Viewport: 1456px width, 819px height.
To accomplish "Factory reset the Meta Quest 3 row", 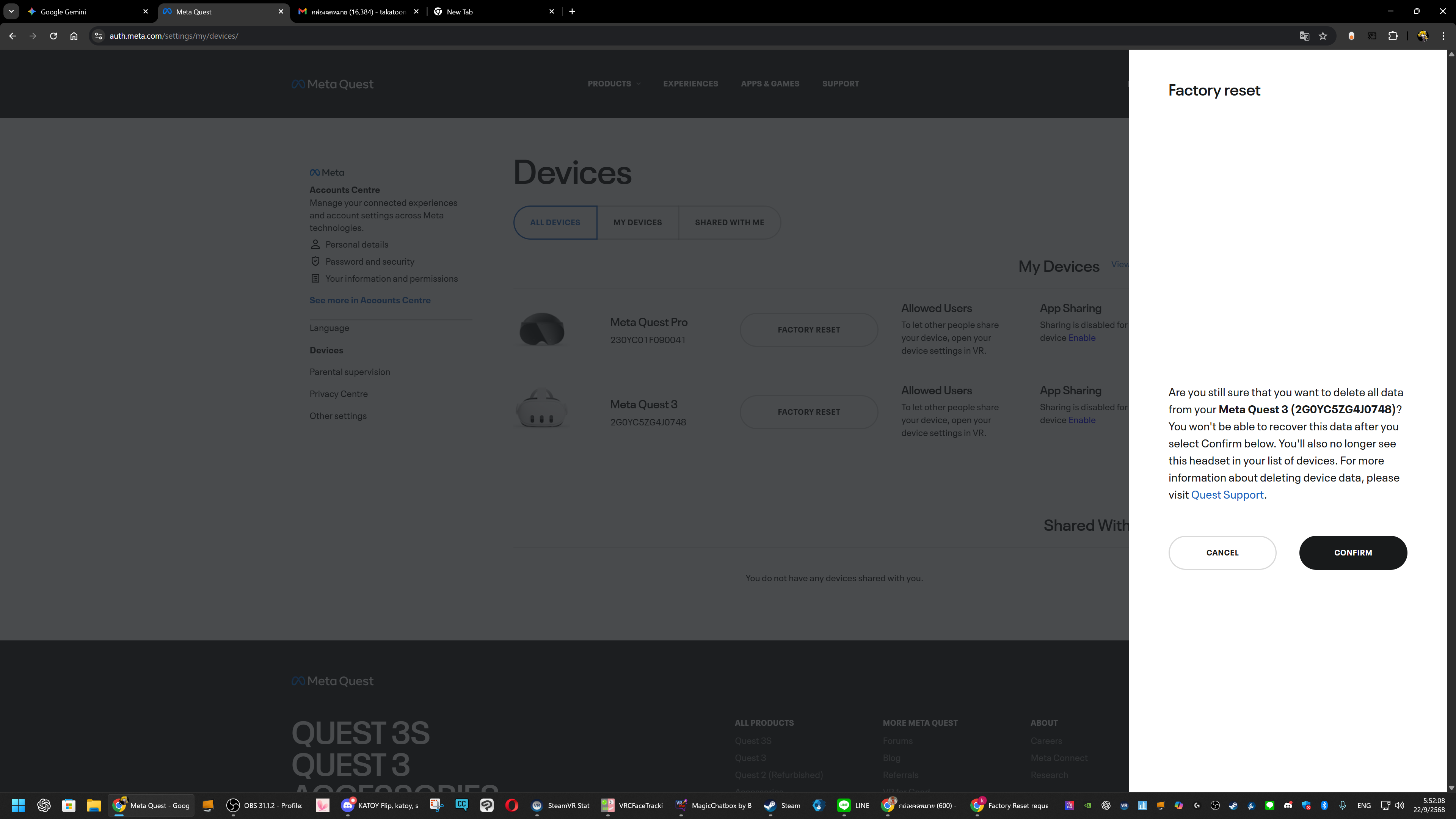I will click(x=808, y=411).
